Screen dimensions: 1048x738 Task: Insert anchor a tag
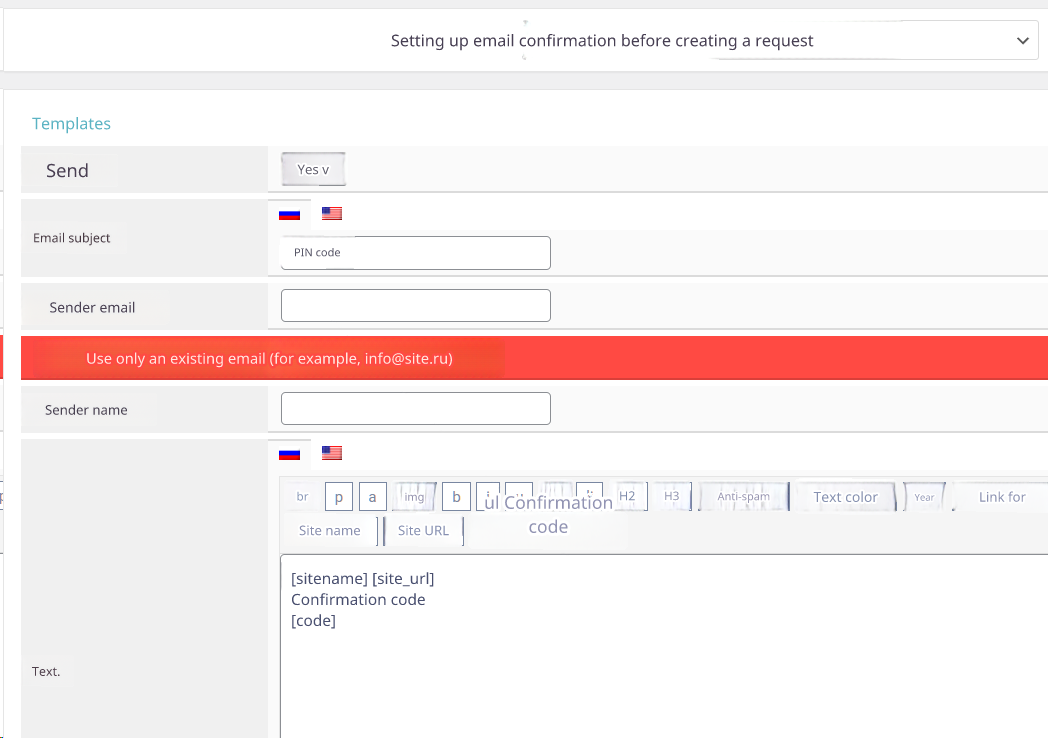(x=372, y=497)
